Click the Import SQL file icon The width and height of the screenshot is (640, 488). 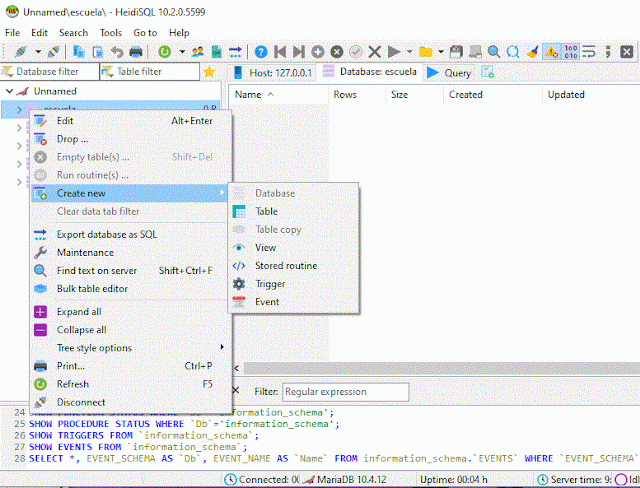(x=216, y=52)
